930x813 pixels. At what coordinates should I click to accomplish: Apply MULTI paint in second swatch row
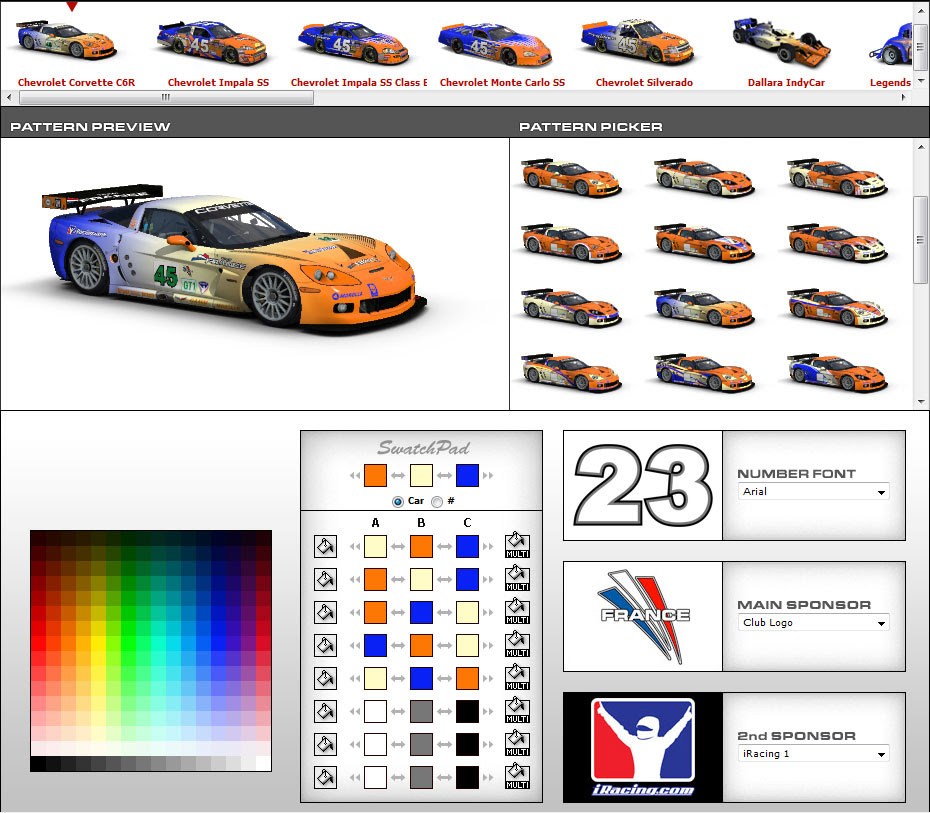[x=517, y=579]
